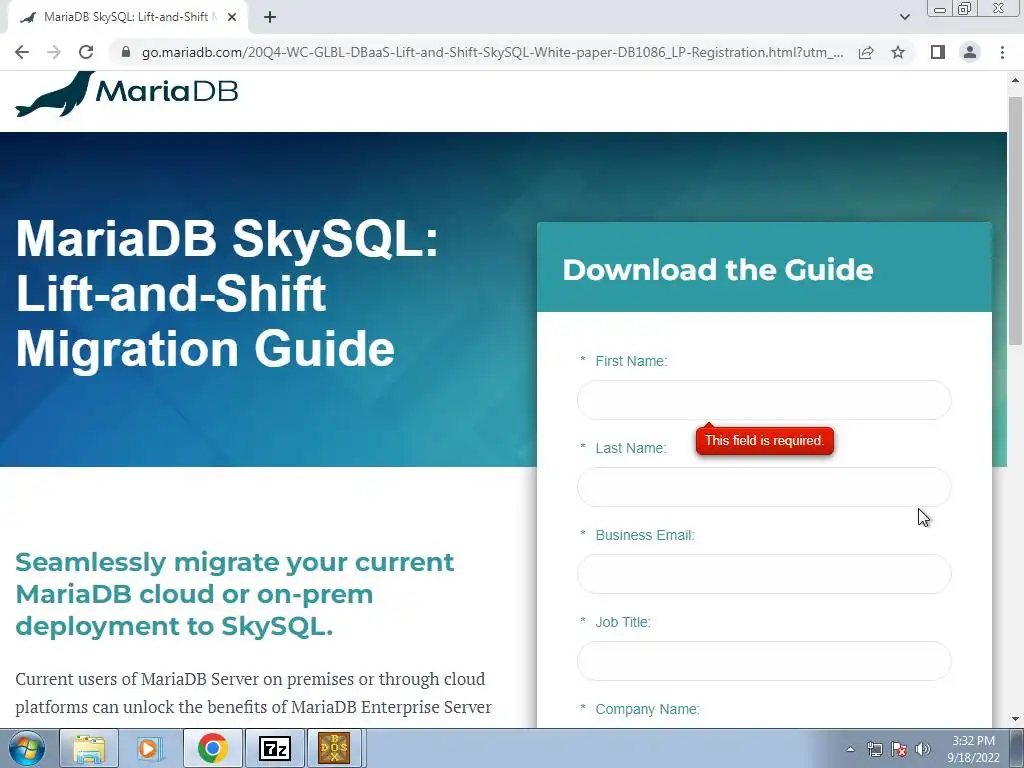The width and height of the screenshot is (1024, 768).
Task: Click the First Name input field
Action: click(x=764, y=400)
